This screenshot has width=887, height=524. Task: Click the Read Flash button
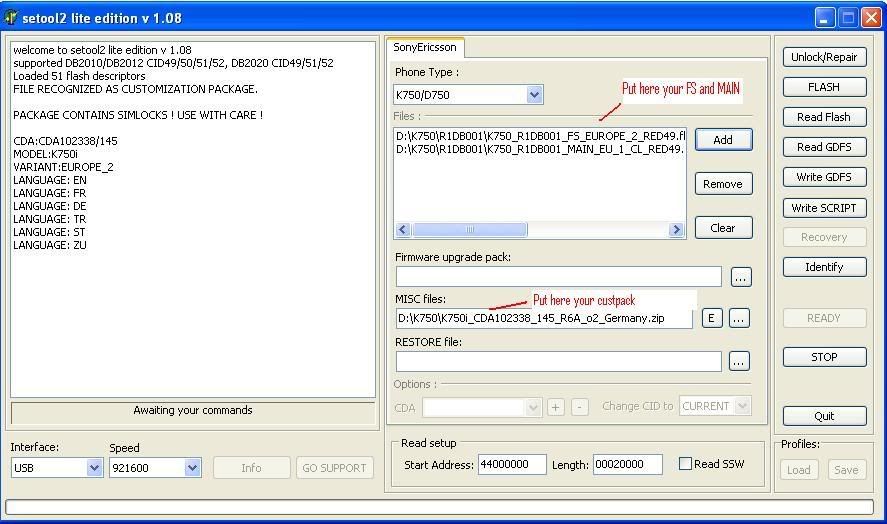[x=824, y=117]
